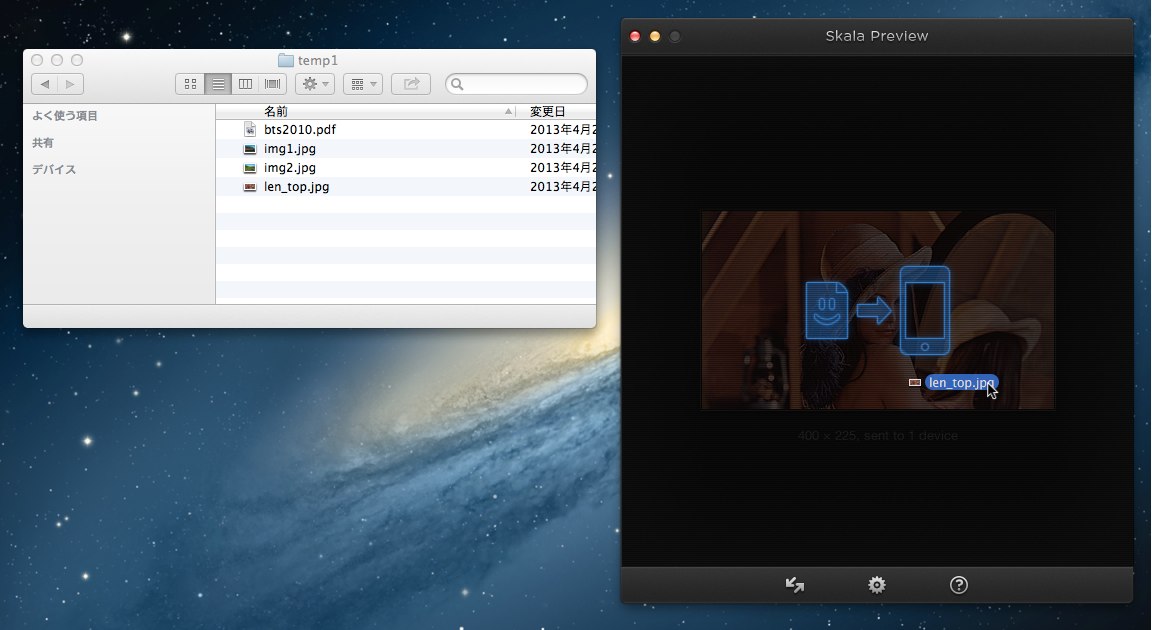This screenshot has width=1152, height=630.
Task: Close Skala Preview window
Action: click(x=636, y=36)
